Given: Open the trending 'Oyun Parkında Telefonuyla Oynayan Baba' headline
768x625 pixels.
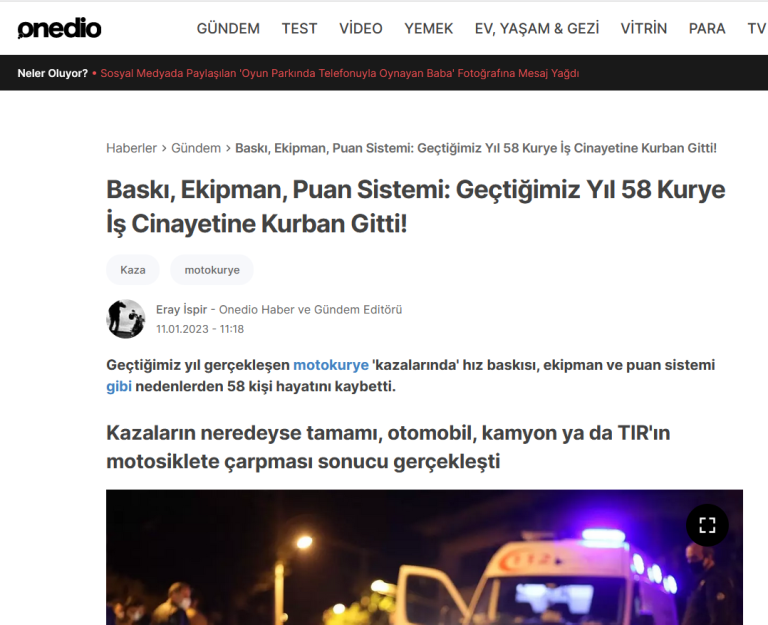Looking at the screenshot, I should (x=339, y=73).
